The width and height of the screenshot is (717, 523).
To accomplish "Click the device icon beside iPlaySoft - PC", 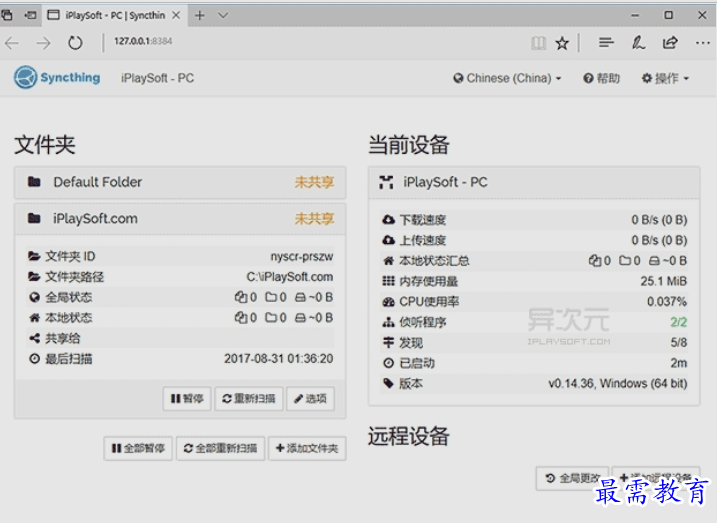I will coord(386,182).
